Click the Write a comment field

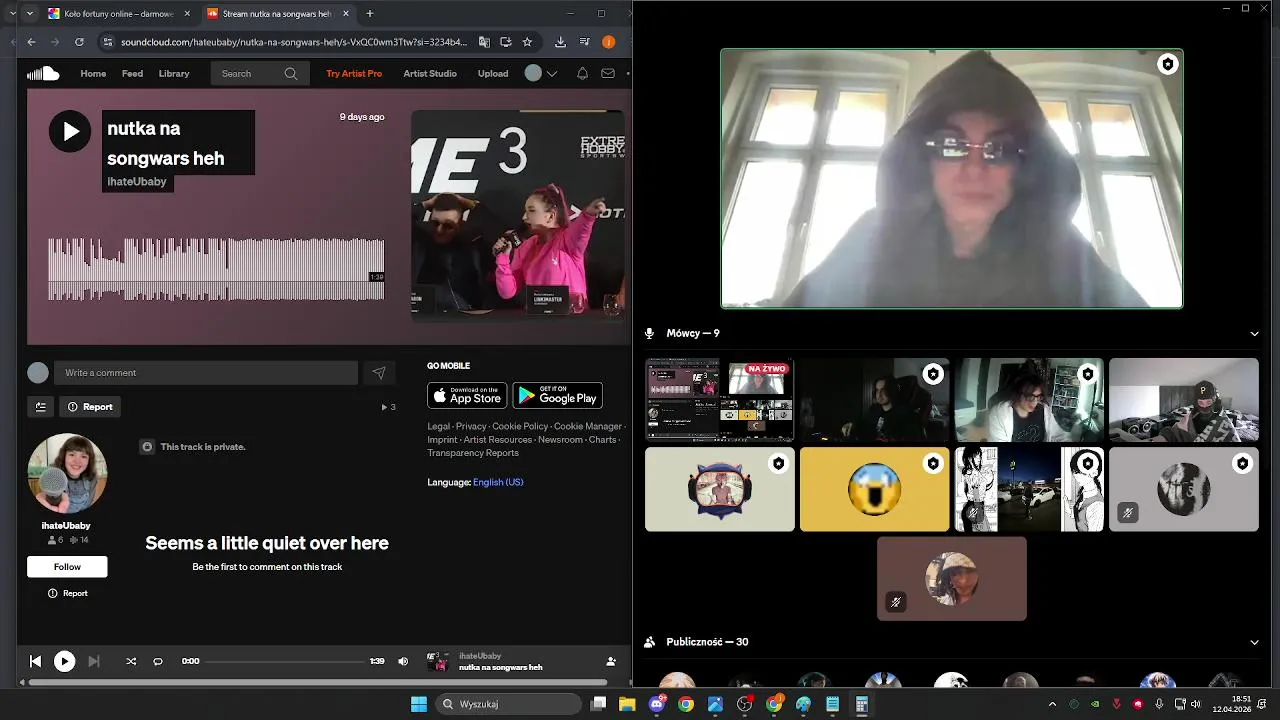coord(206,373)
